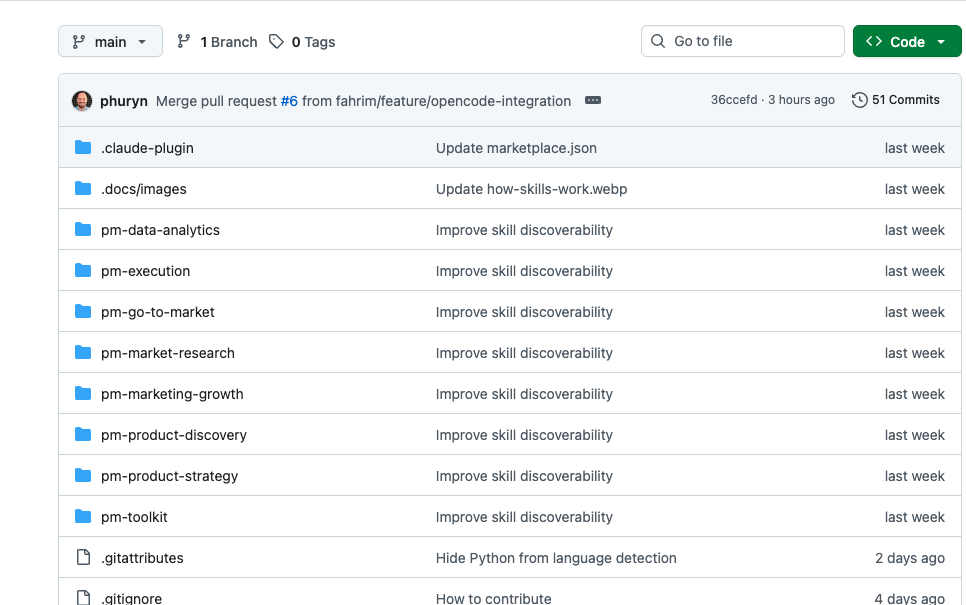966x605 pixels.
Task: Click the folder icon beside pm-product-discovery
Action: 83,434
